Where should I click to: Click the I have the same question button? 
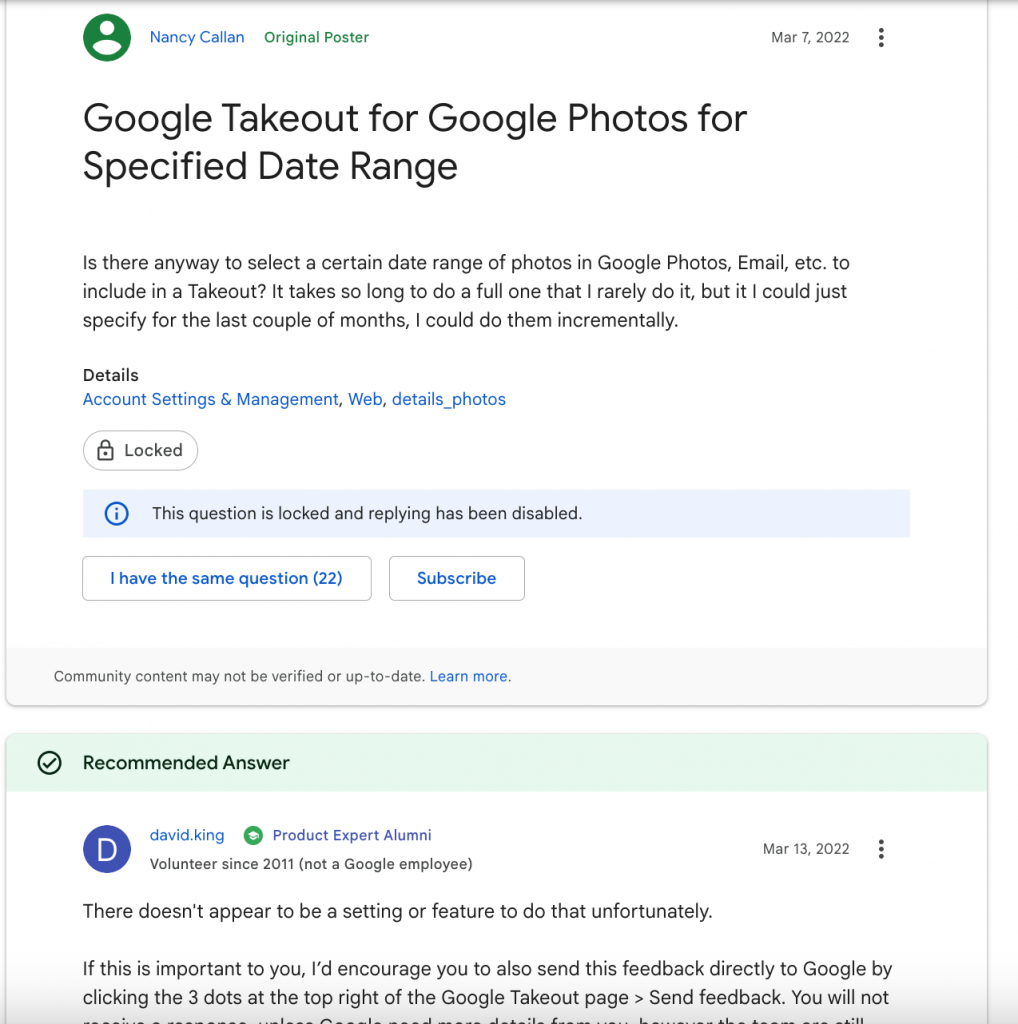[x=227, y=579]
